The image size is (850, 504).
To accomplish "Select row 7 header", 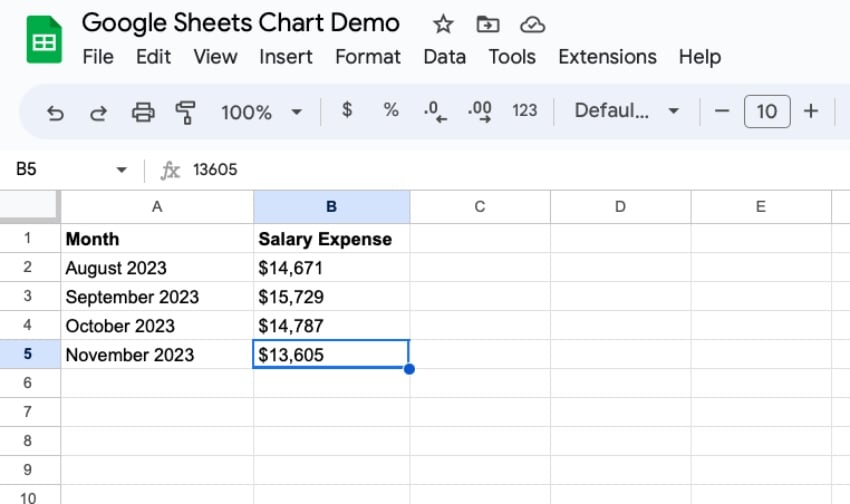I will pos(30,412).
